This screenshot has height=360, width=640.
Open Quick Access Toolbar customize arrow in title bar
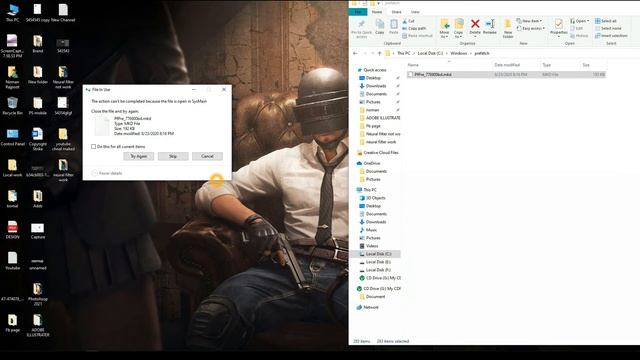click(x=379, y=3)
